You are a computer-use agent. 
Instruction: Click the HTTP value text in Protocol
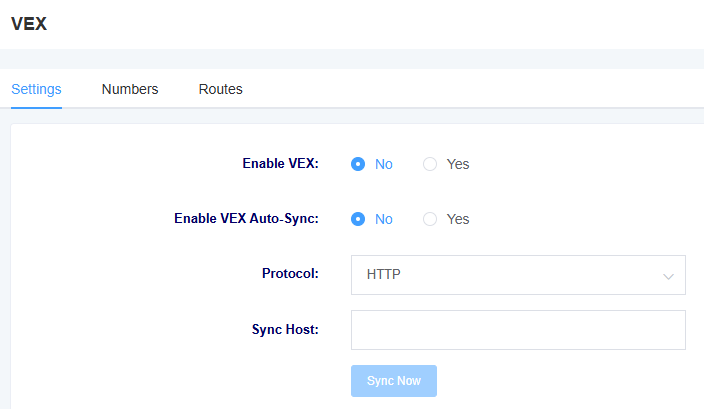click(x=383, y=274)
